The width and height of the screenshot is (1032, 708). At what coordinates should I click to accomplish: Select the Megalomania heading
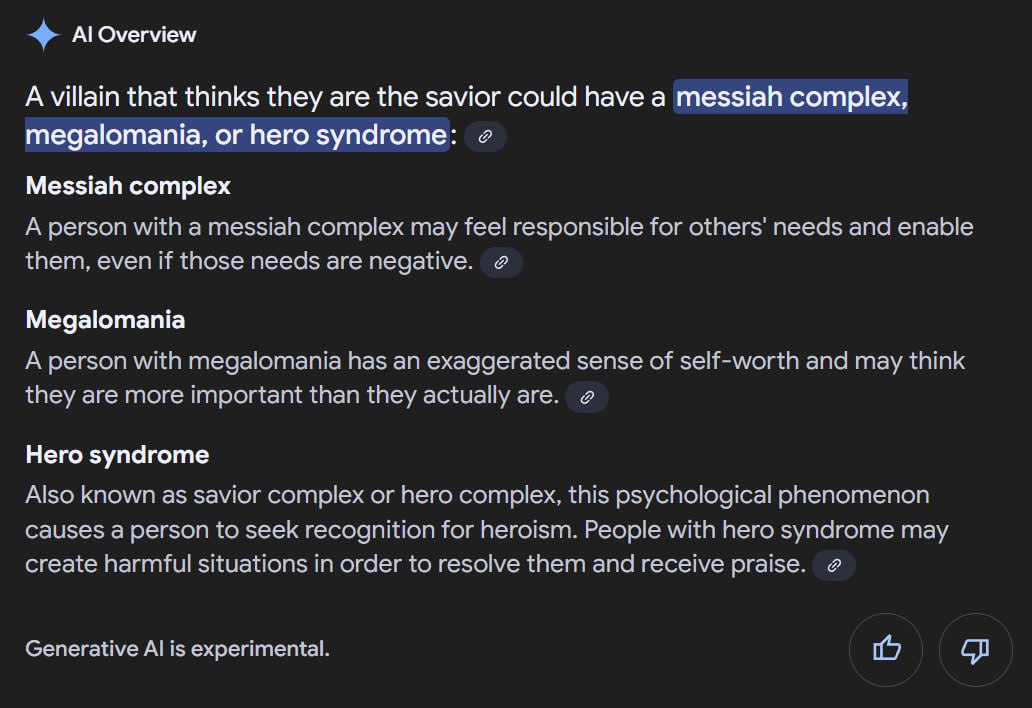tap(105, 320)
